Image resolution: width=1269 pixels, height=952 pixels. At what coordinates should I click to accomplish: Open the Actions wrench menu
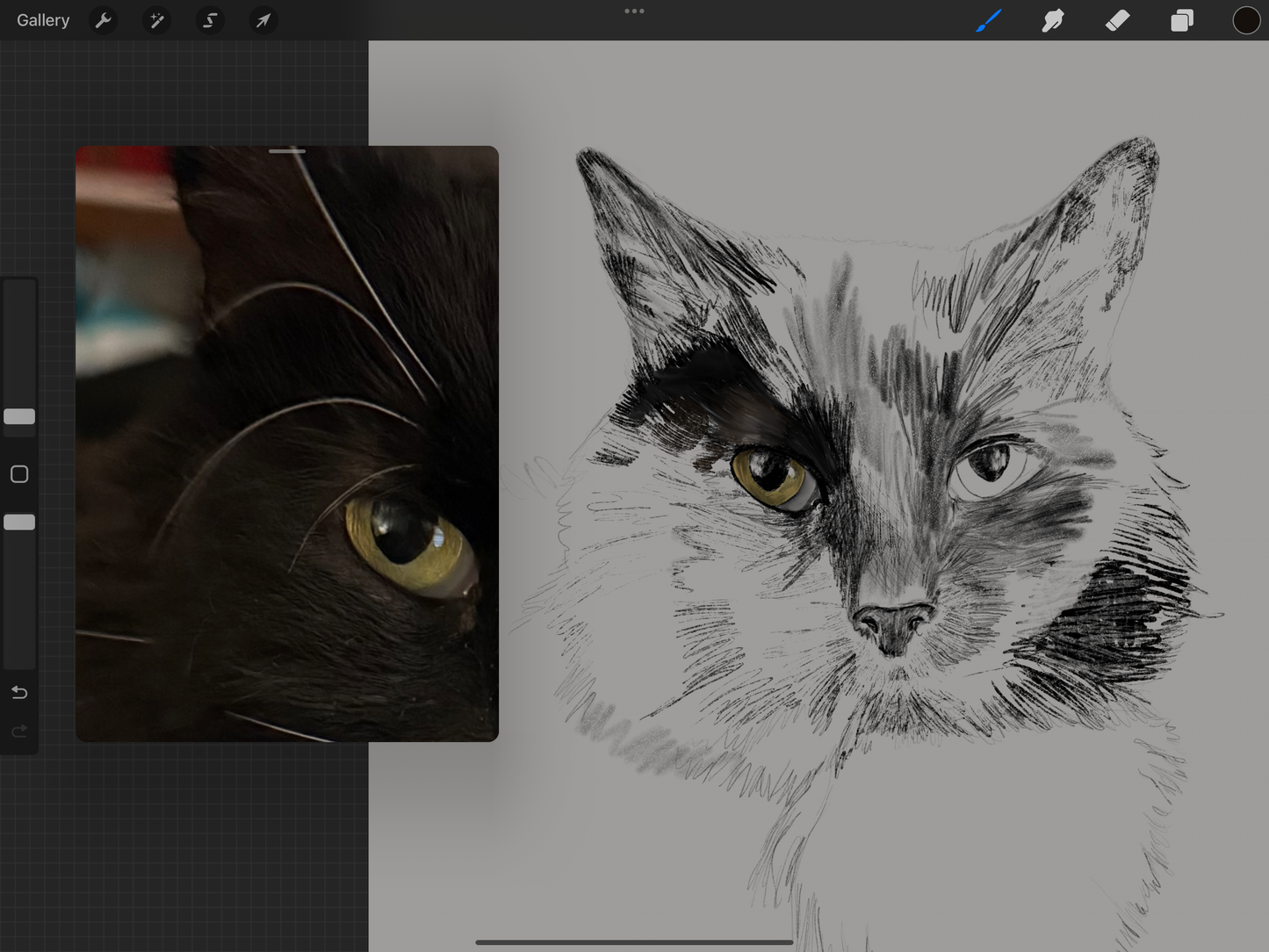point(104,20)
